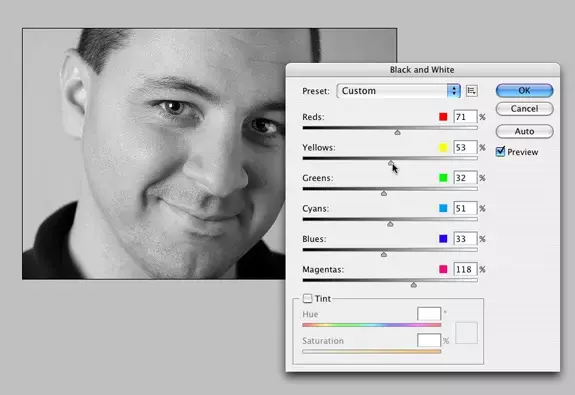The height and width of the screenshot is (395, 575).
Task: Click the Blues value field showing 33
Action: tap(465, 239)
